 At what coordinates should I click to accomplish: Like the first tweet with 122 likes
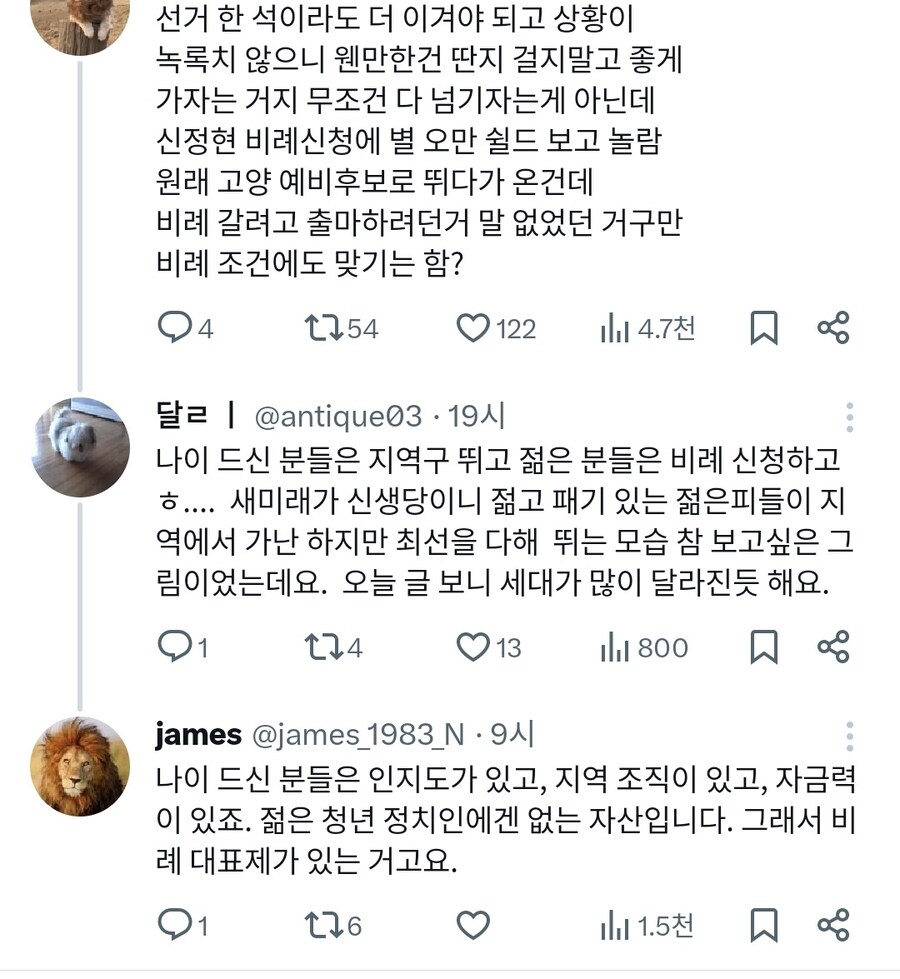point(473,324)
